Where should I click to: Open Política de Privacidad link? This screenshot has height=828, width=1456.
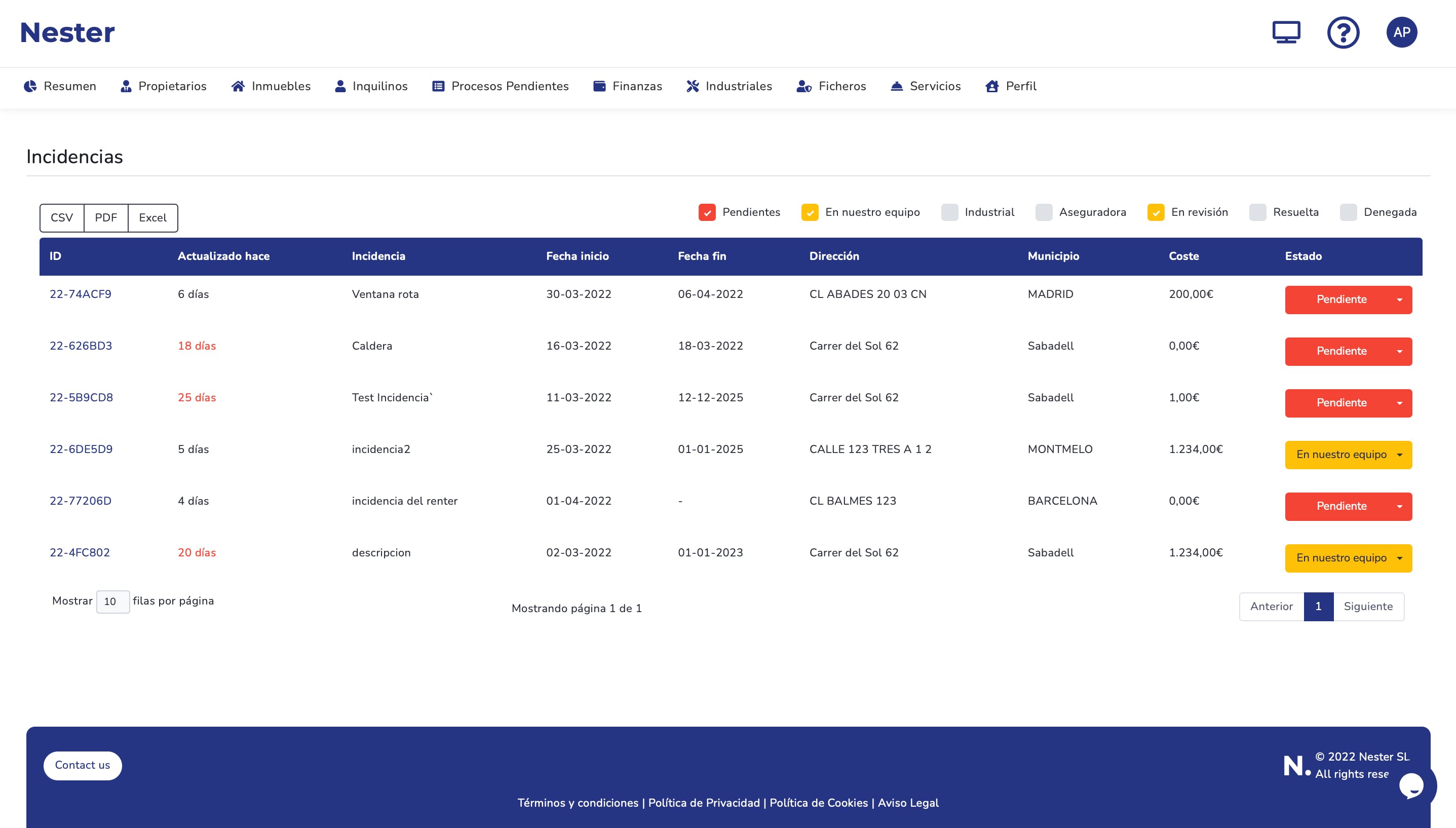[704, 803]
